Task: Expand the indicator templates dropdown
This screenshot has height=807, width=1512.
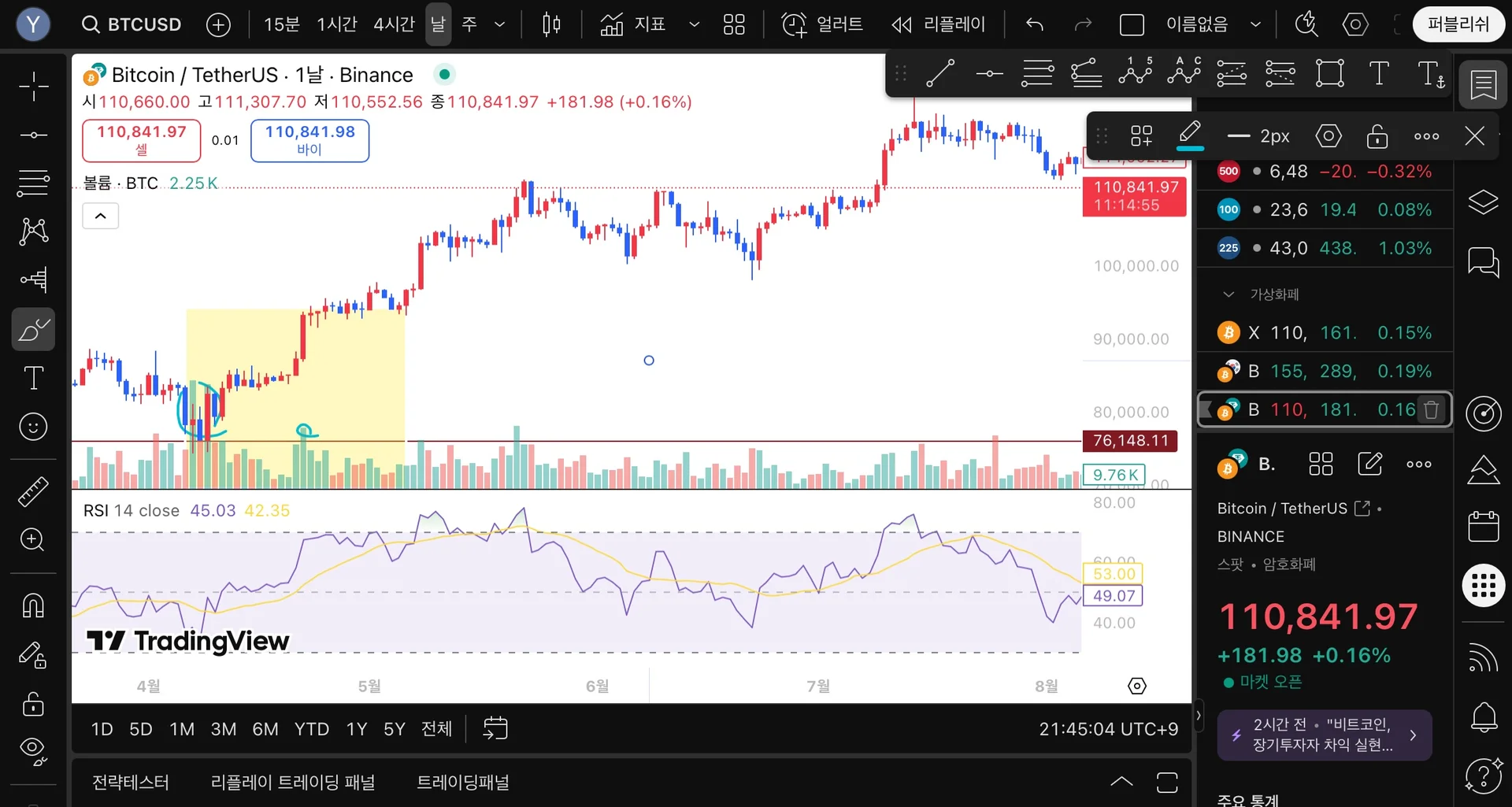Action: (x=694, y=24)
